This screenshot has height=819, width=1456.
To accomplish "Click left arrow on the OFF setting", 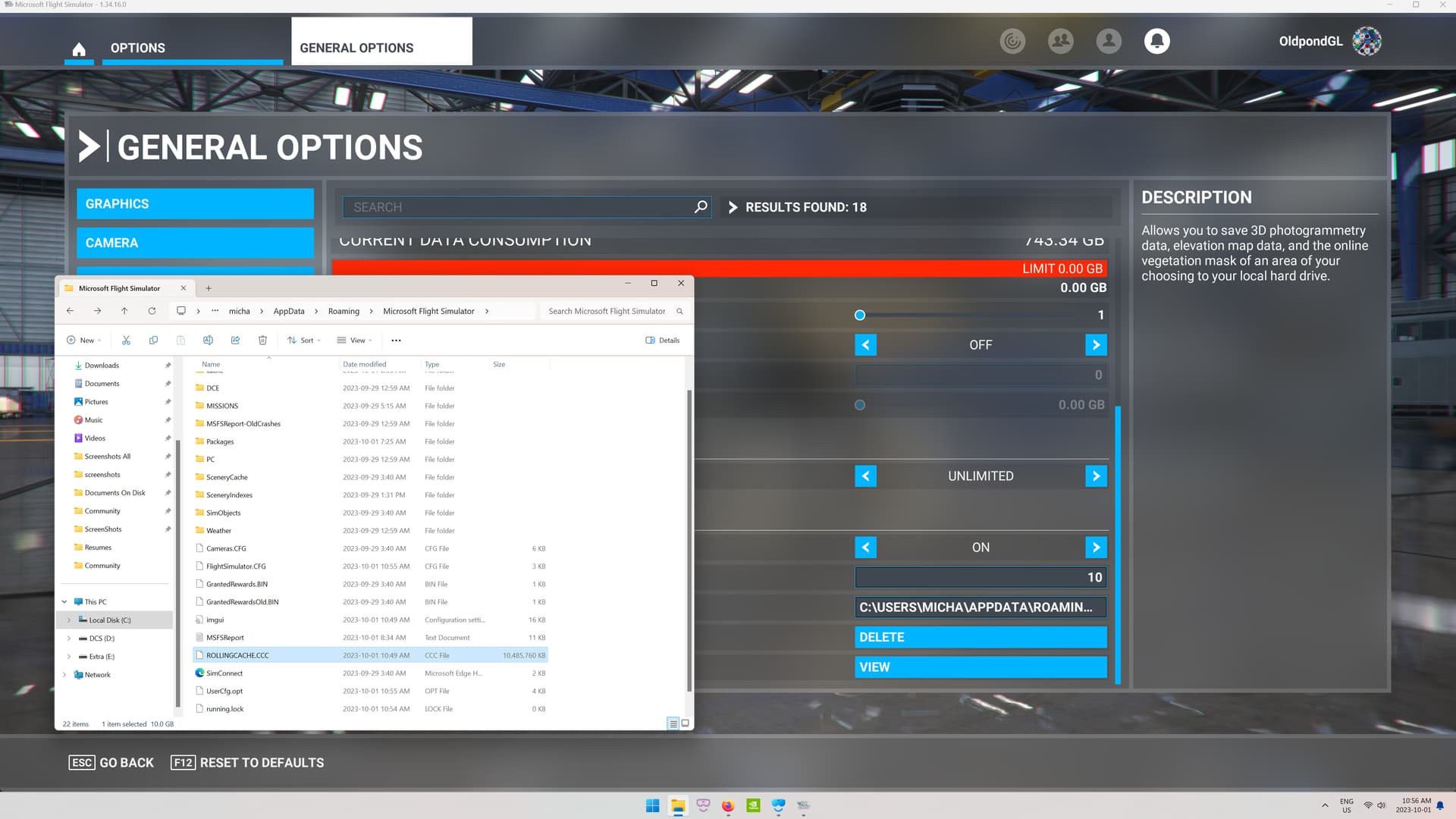I will (865, 345).
